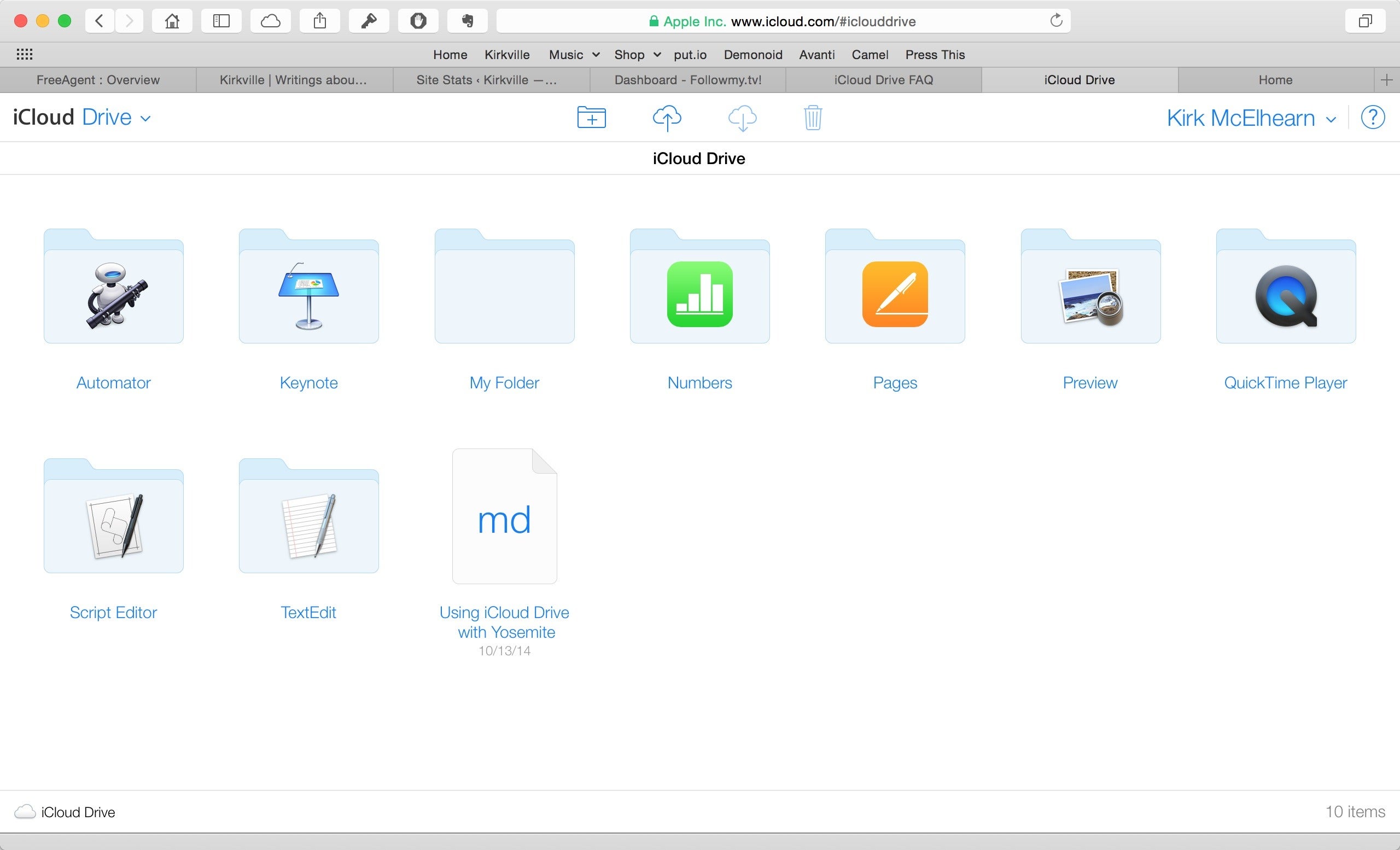Click the download from iCloud icon
Screen dimensions: 1400x850
coord(742,118)
